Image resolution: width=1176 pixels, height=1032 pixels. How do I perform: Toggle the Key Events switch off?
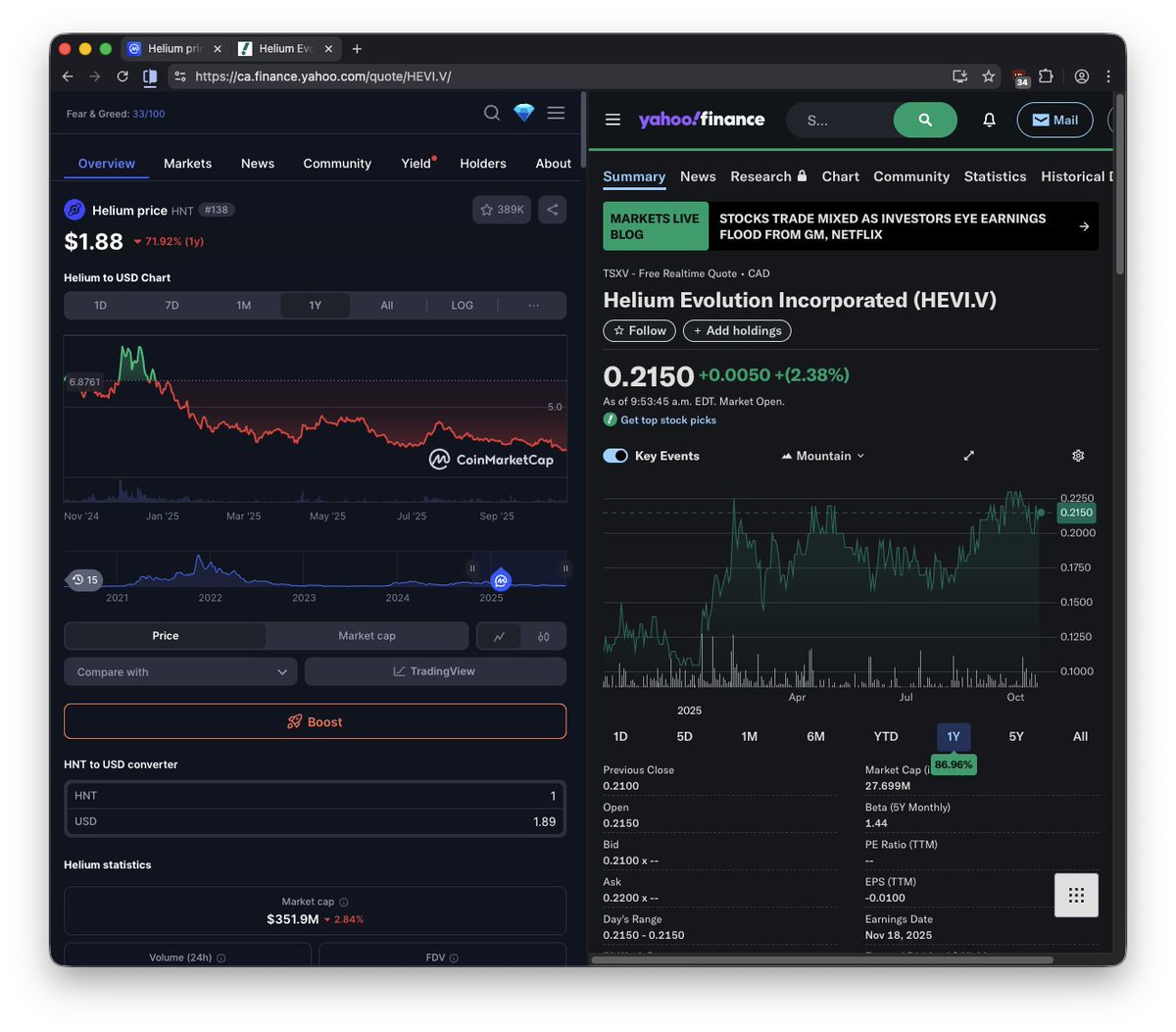pyautogui.click(x=615, y=456)
